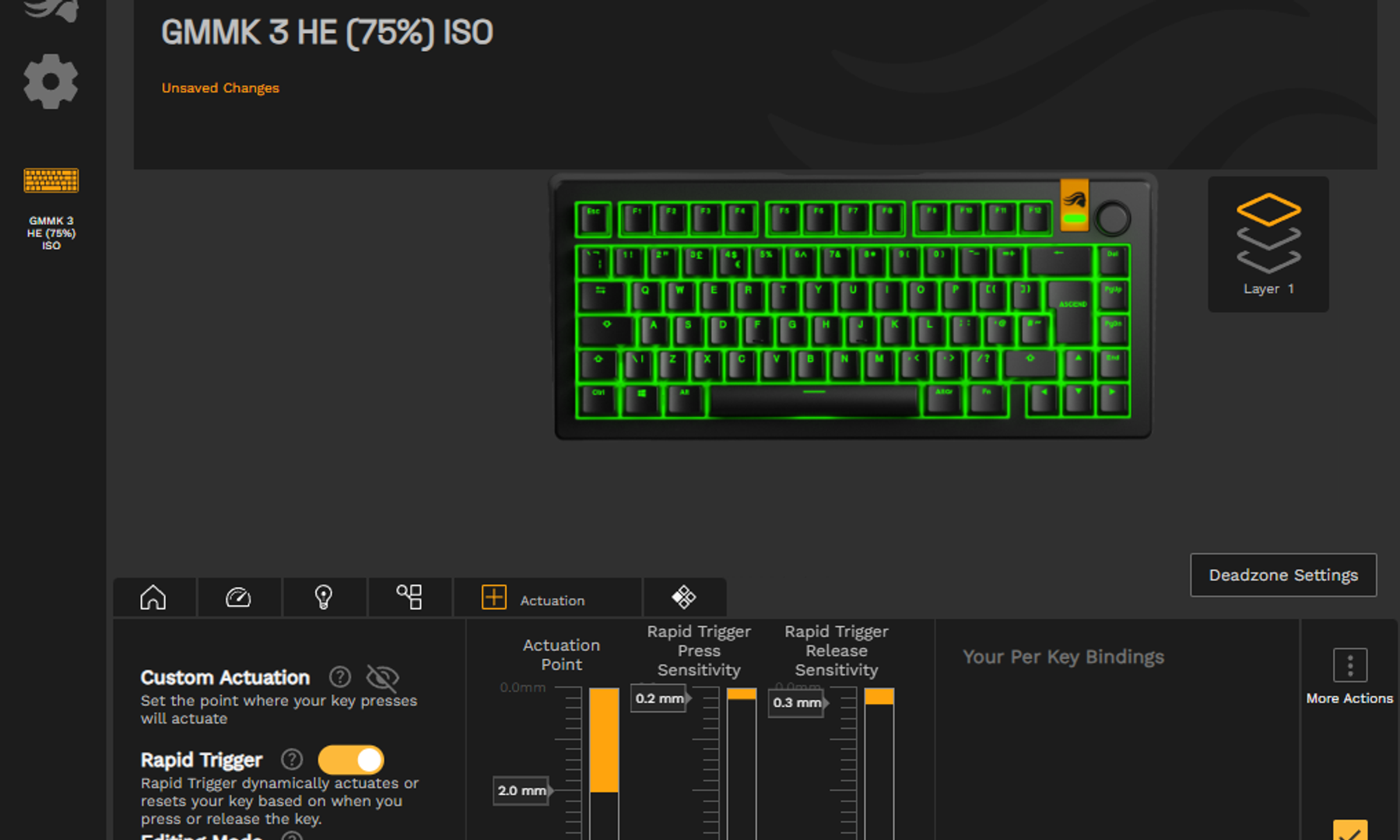
Task: Select the End key on the keyboard
Action: 1113,365
